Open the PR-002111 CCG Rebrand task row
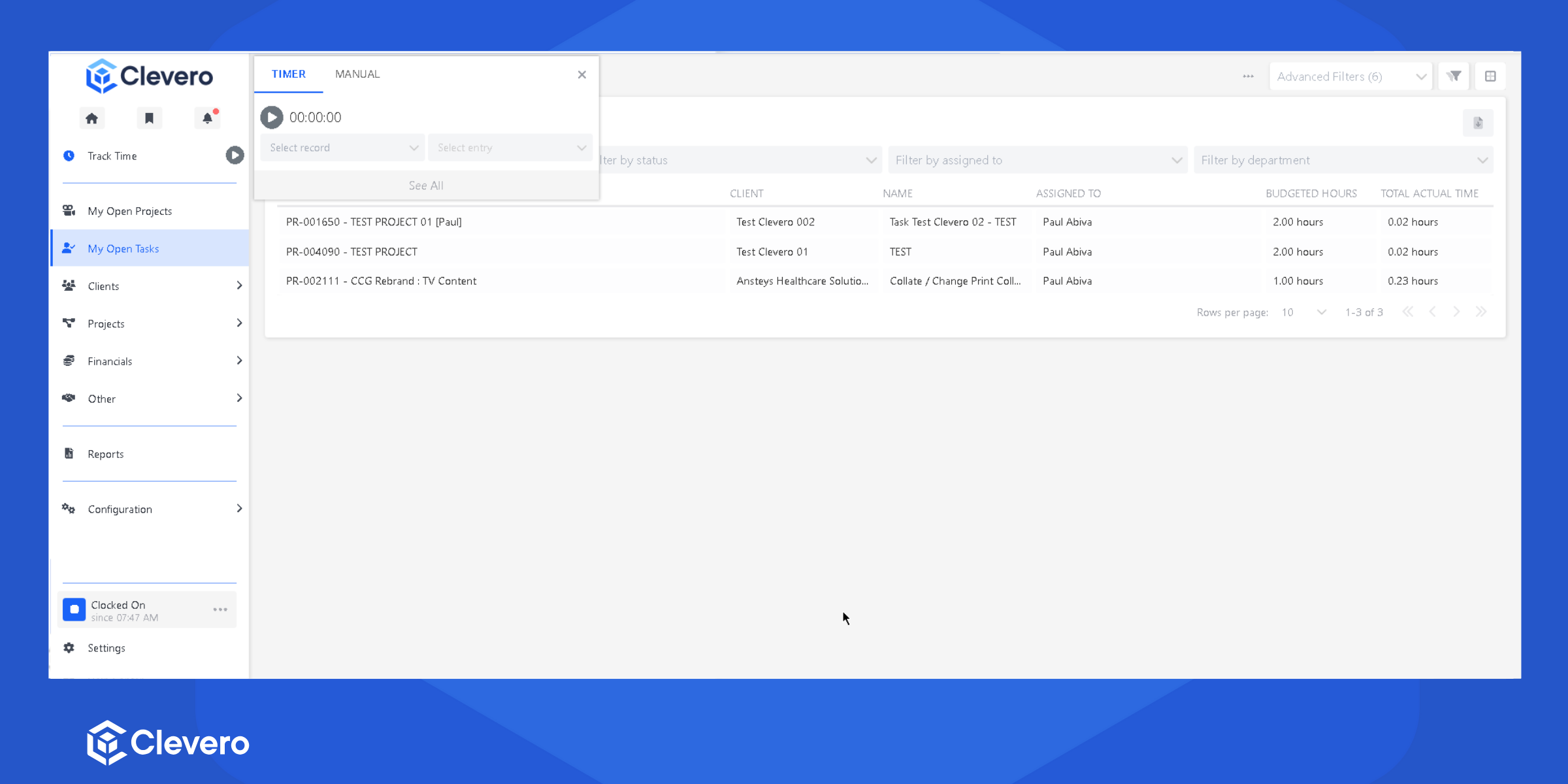 coord(381,281)
